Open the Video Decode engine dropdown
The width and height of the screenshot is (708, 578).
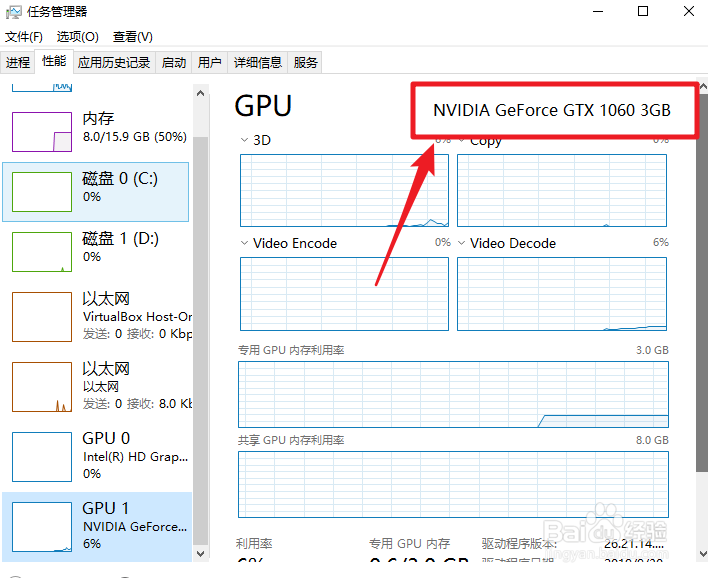click(461, 243)
